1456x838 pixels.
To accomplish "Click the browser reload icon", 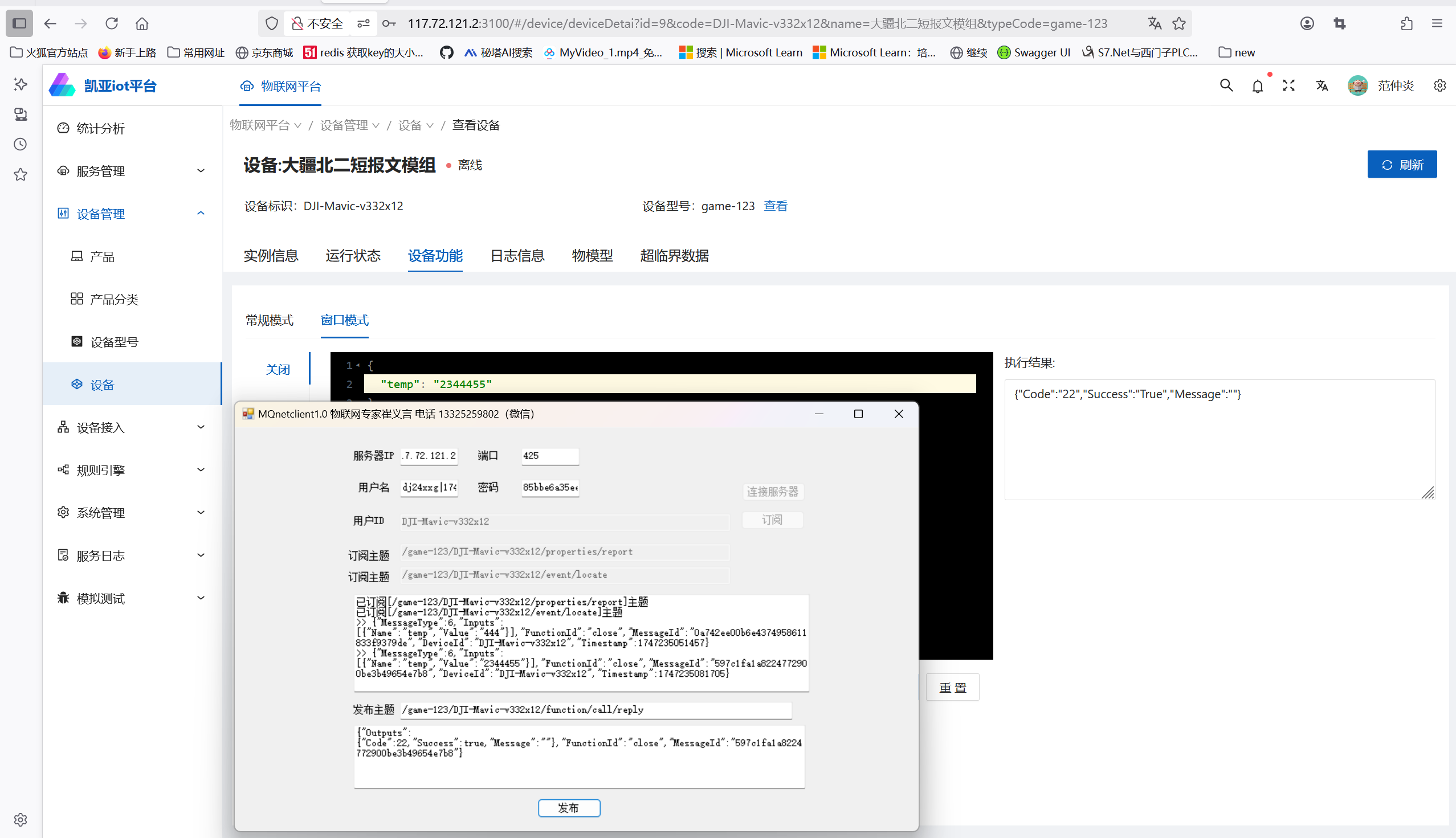I will pos(112,23).
